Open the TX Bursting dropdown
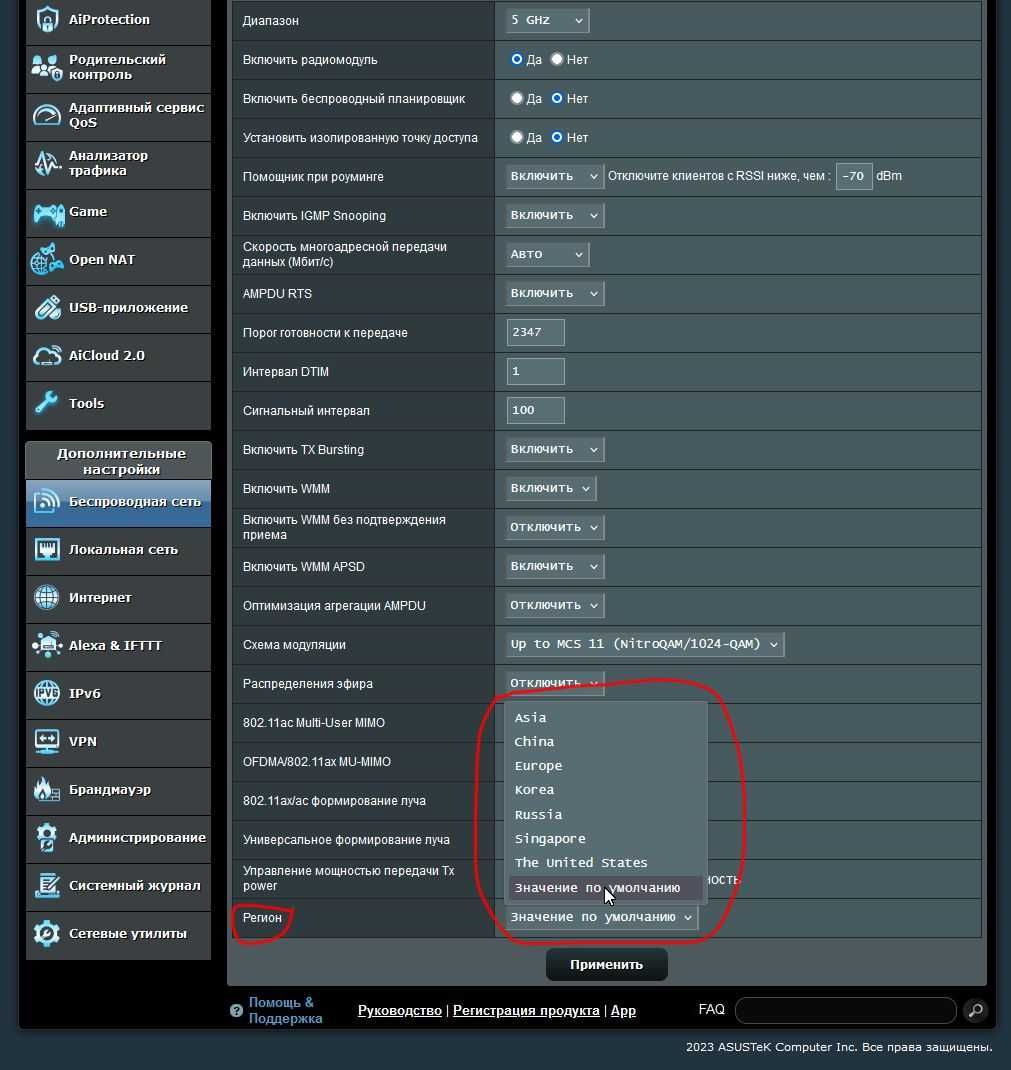This screenshot has height=1070, width=1011. pos(555,449)
